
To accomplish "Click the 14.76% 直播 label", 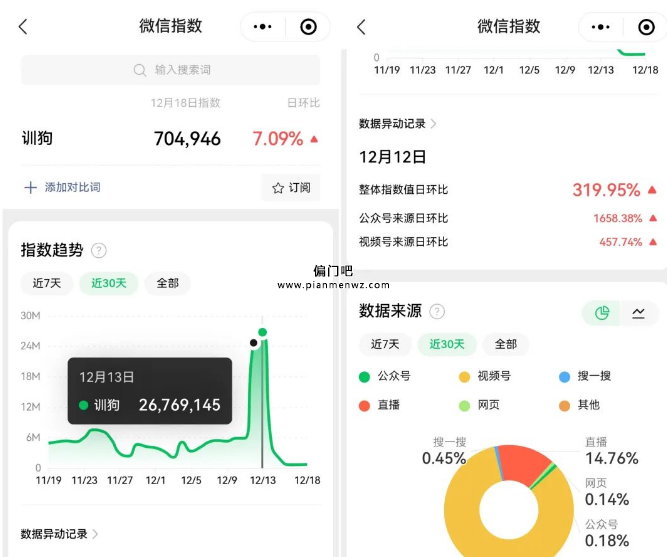I will (x=612, y=458).
